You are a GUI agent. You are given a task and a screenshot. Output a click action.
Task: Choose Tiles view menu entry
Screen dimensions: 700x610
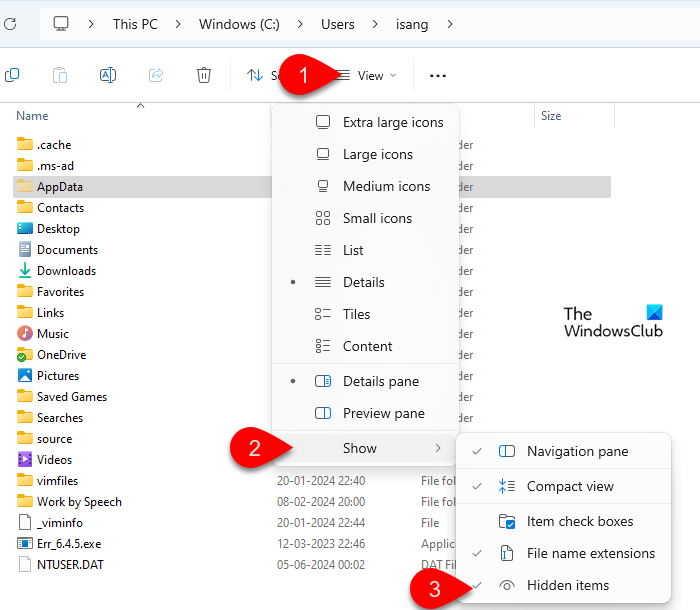click(x=365, y=314)
